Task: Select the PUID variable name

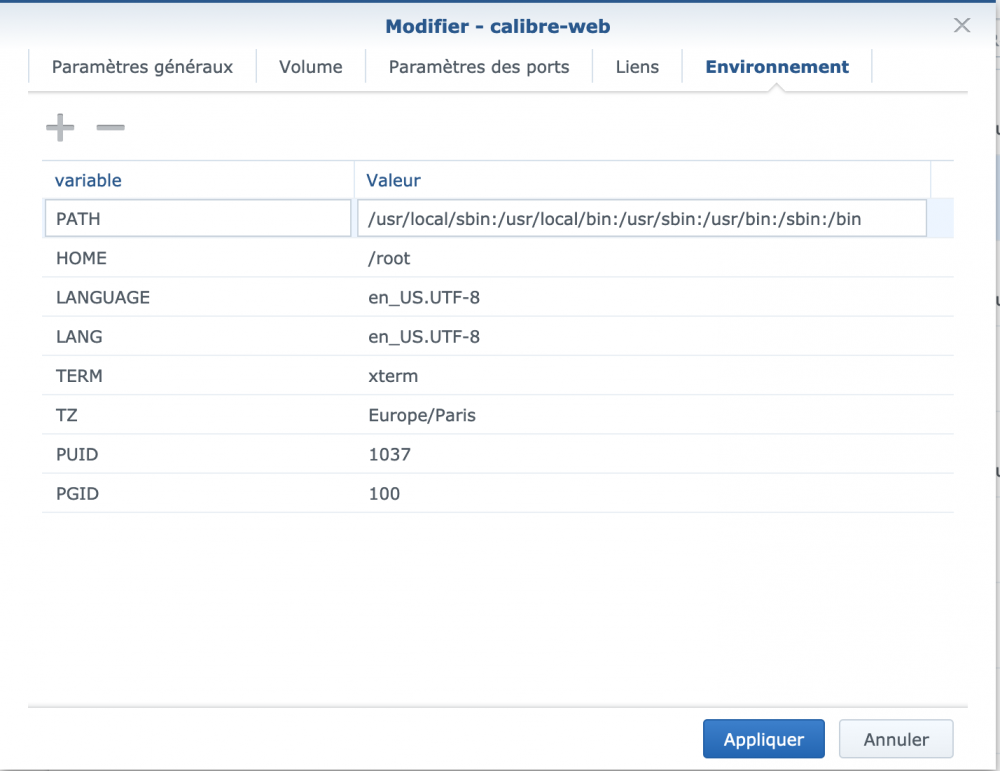Action: [x=77, y=455]
